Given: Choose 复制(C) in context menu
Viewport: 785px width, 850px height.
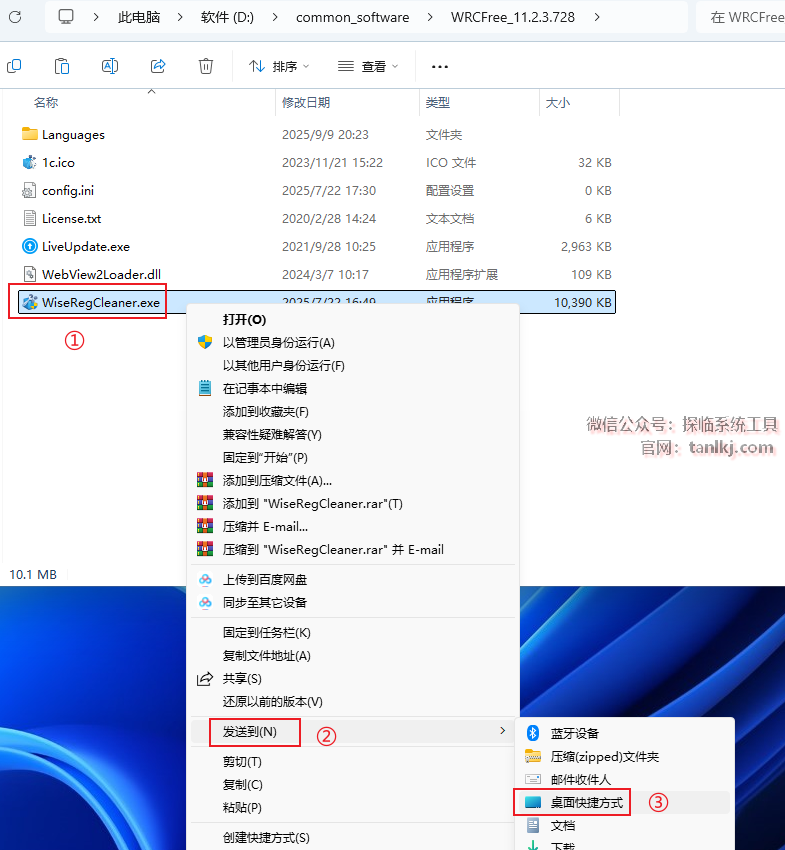Looking at the screenshot, I should click(353, 784).
